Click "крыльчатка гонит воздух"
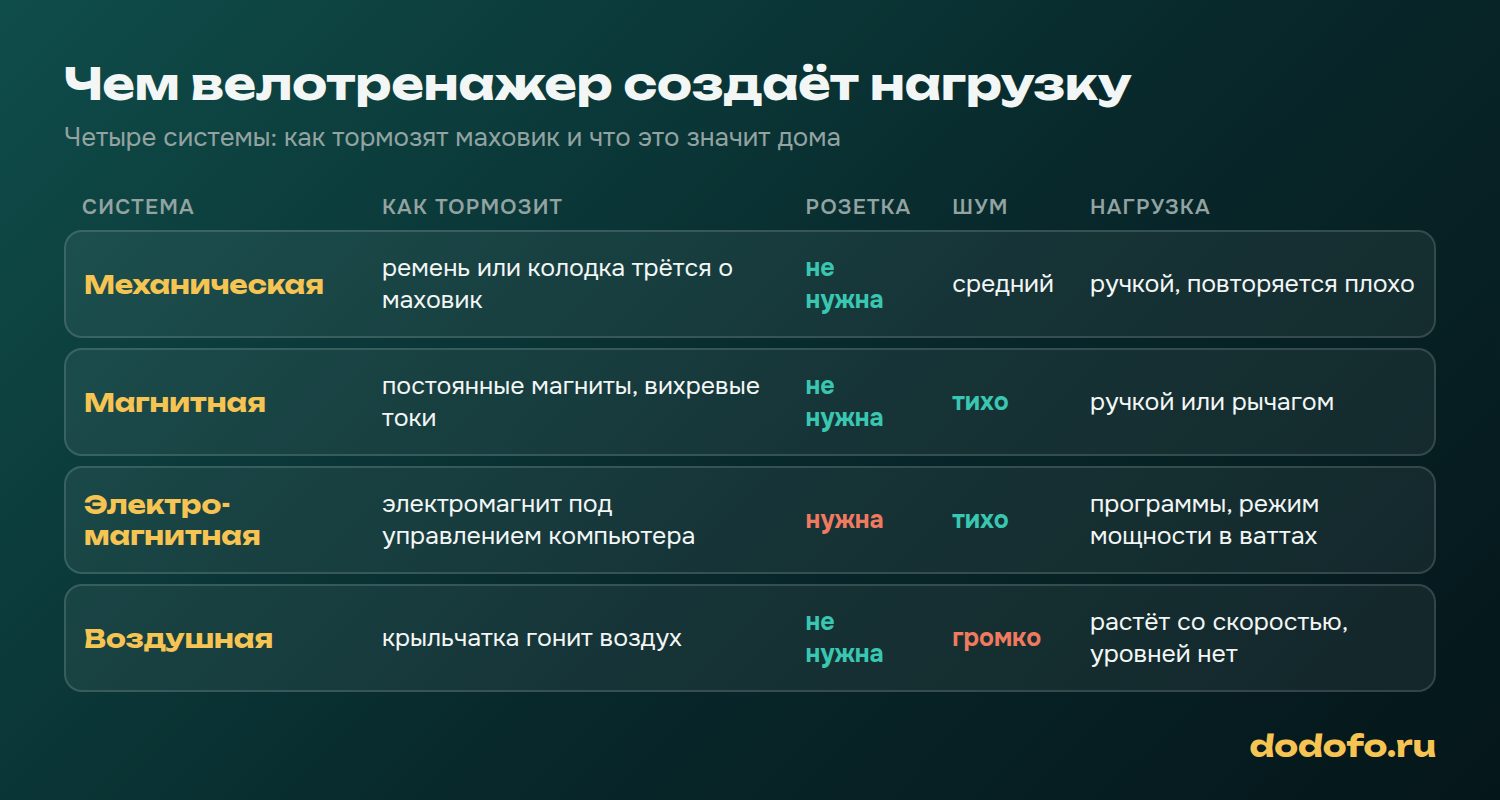 pos(532,638)
